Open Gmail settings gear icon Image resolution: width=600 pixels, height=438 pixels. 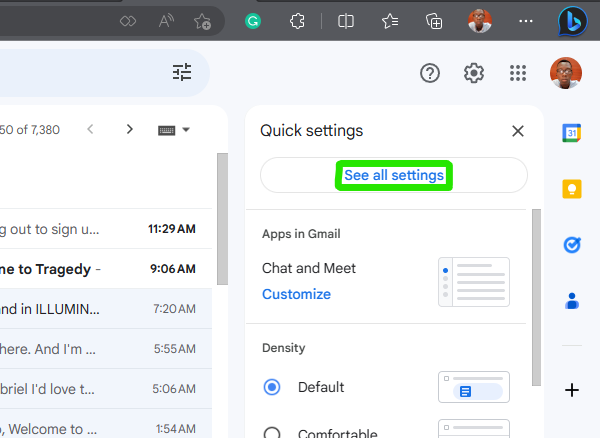[474, 73]
